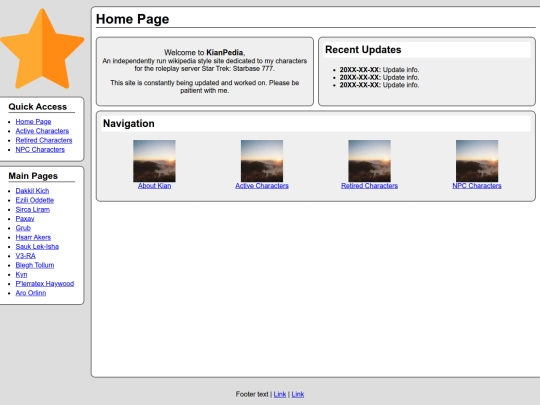Open the Sirca Liram page
Screen dimensions: 540x405
point(33,209)
